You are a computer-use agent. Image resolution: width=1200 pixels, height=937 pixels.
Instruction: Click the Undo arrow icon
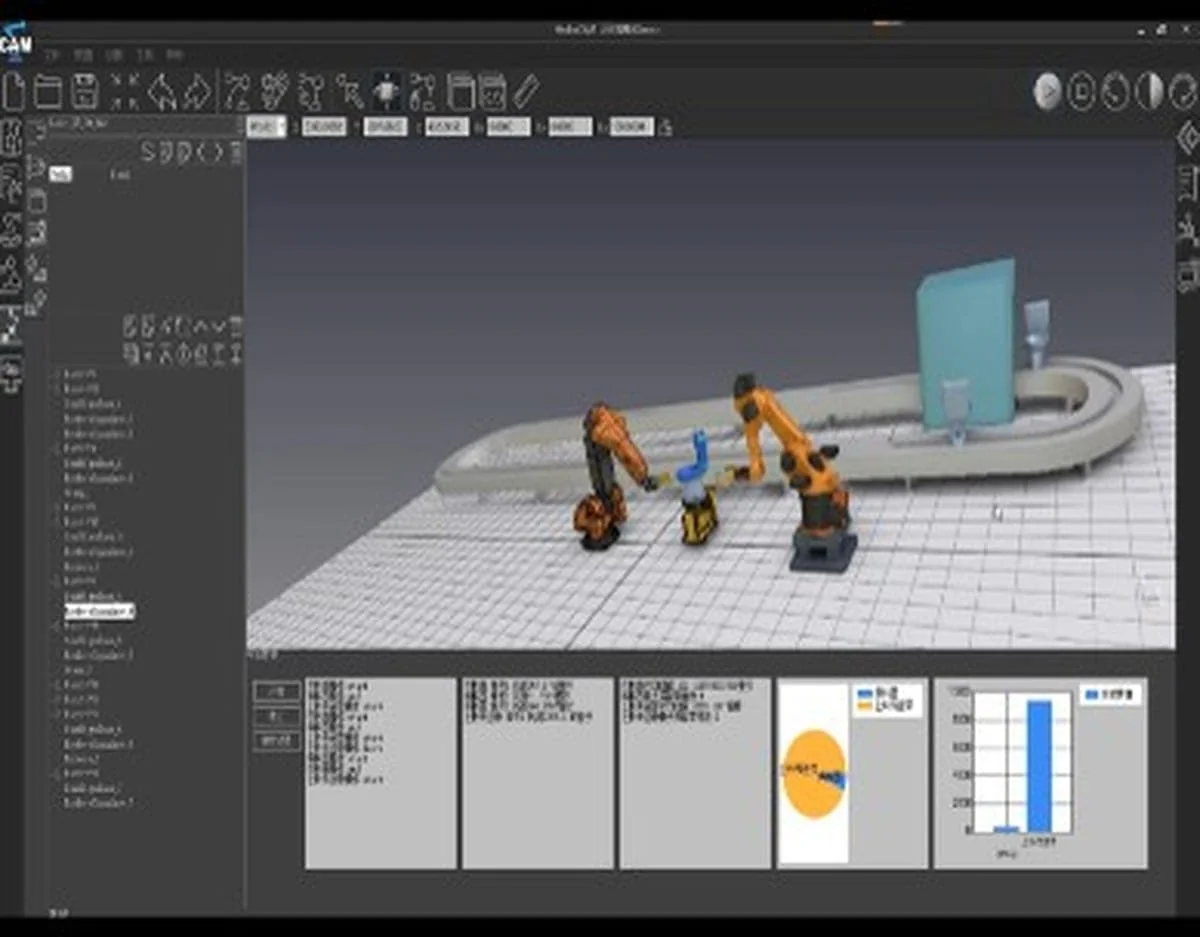click(x=162, y=92)
